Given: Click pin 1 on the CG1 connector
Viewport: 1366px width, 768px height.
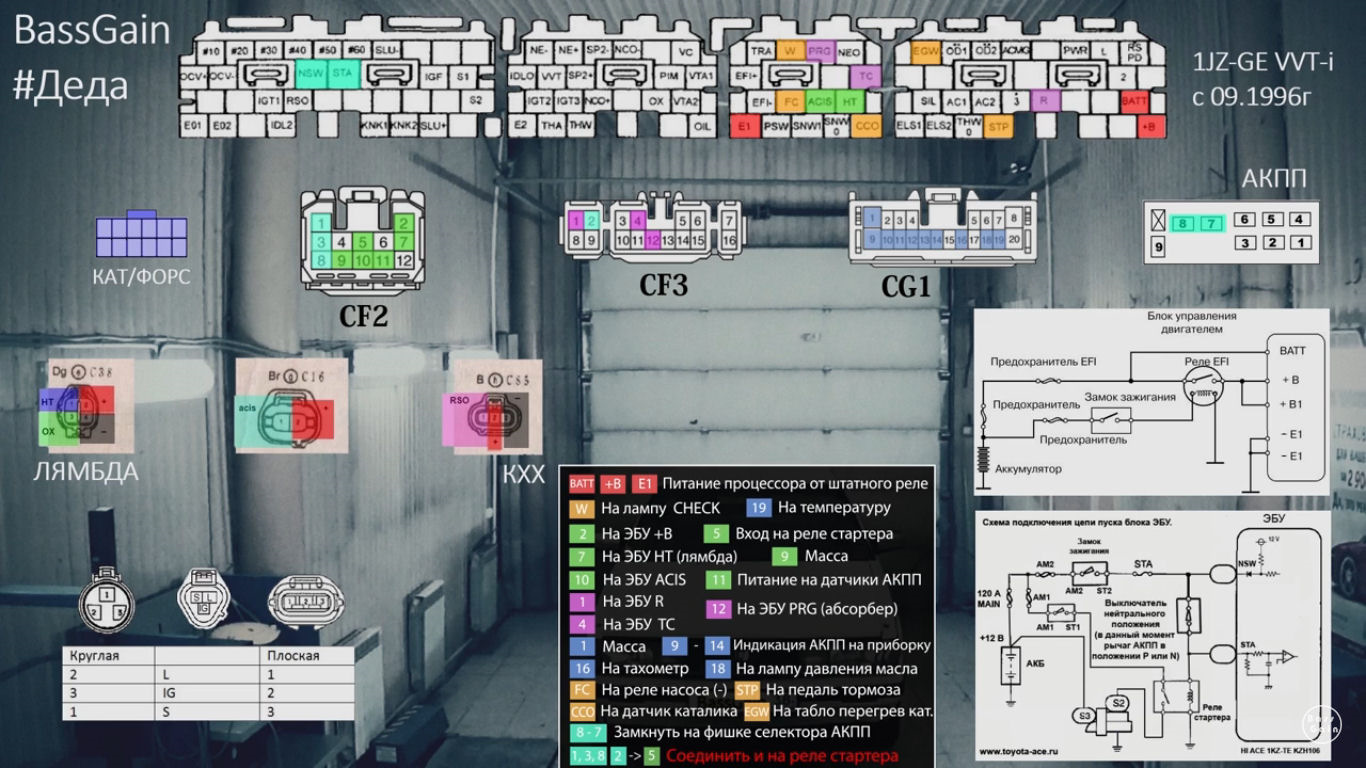Looking at the screenshot, I should [872, 218].
